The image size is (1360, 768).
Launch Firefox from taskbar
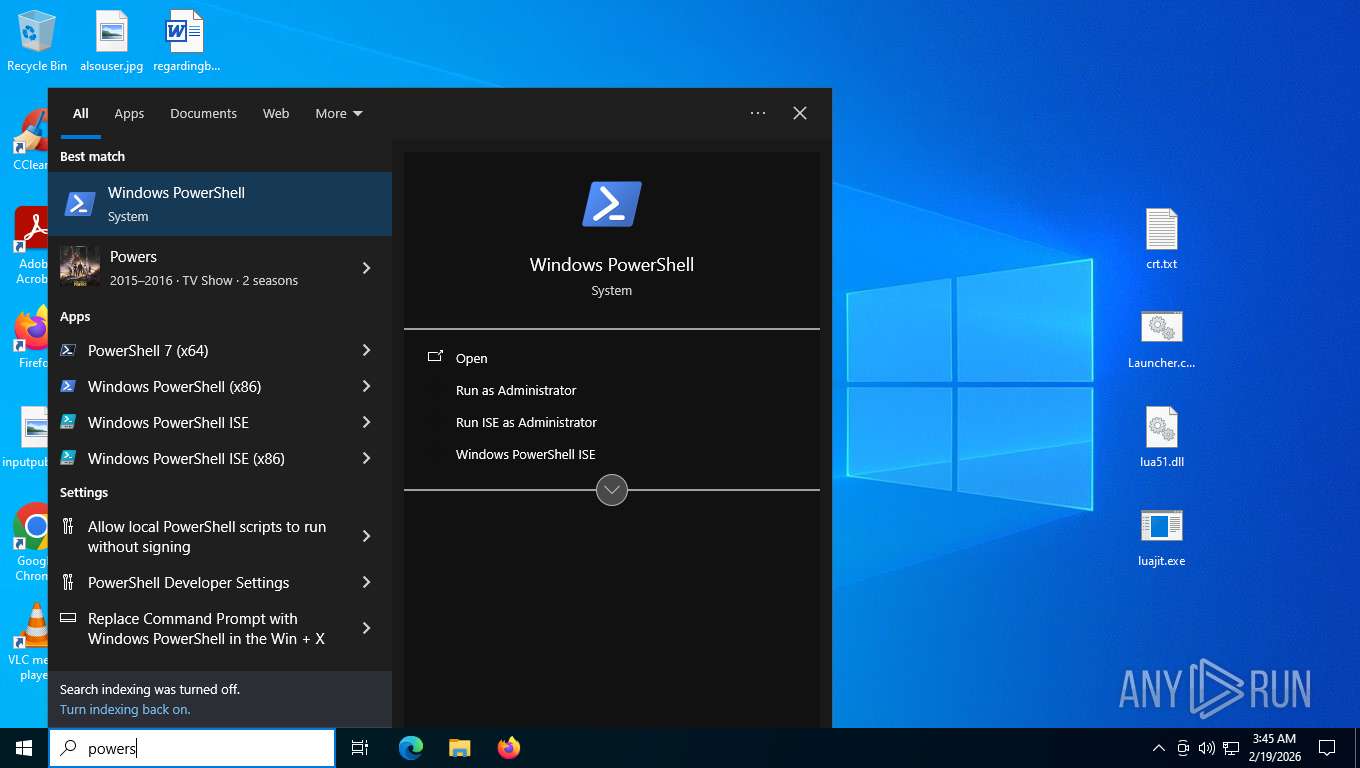pos(509,748)
